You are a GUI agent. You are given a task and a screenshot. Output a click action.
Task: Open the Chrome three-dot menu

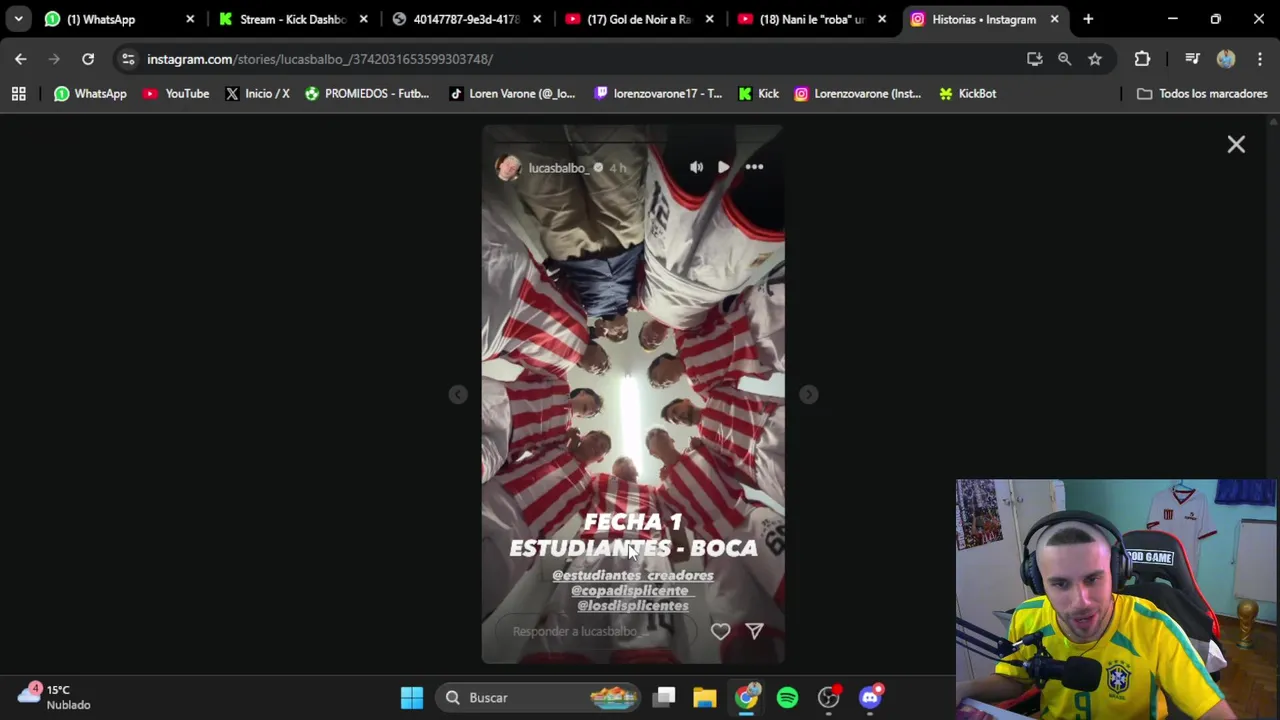click(1260, 59)
